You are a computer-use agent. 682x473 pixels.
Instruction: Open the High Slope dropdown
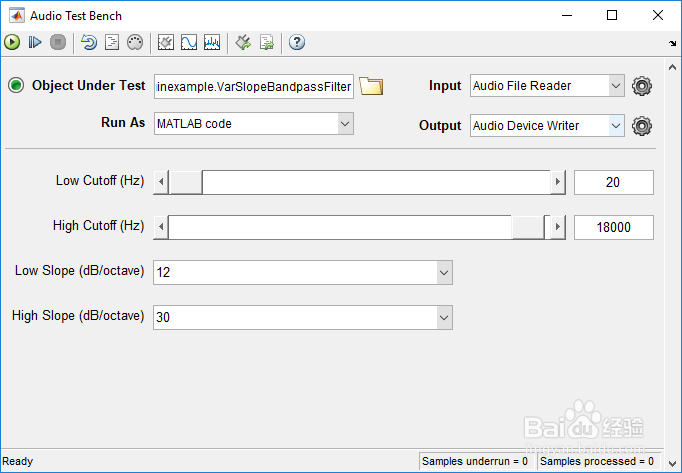[x=443, y=316]
